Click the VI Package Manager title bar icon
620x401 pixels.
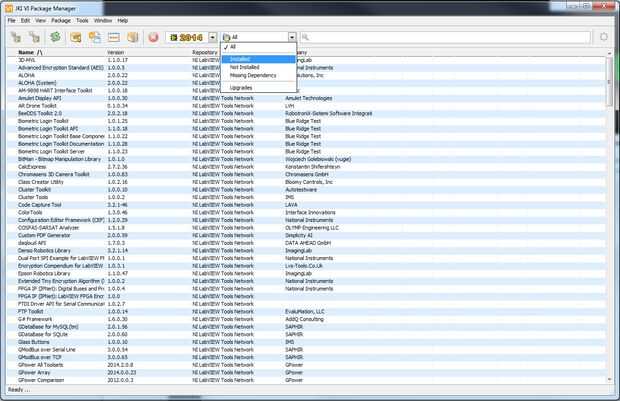pyautogui.click(x=9, y=8)
